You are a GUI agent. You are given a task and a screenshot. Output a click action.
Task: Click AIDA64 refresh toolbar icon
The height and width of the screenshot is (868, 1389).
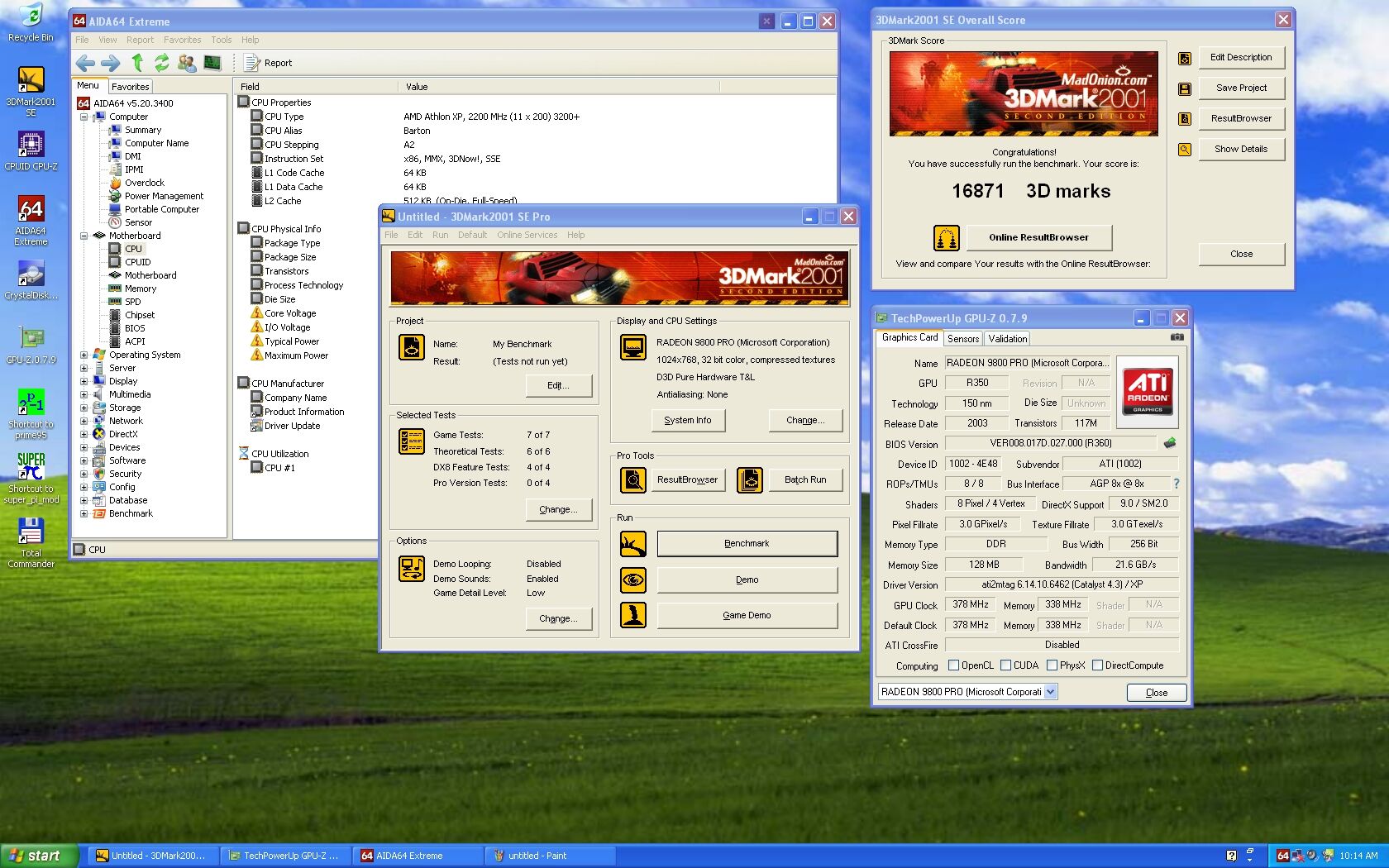point(162,63)
